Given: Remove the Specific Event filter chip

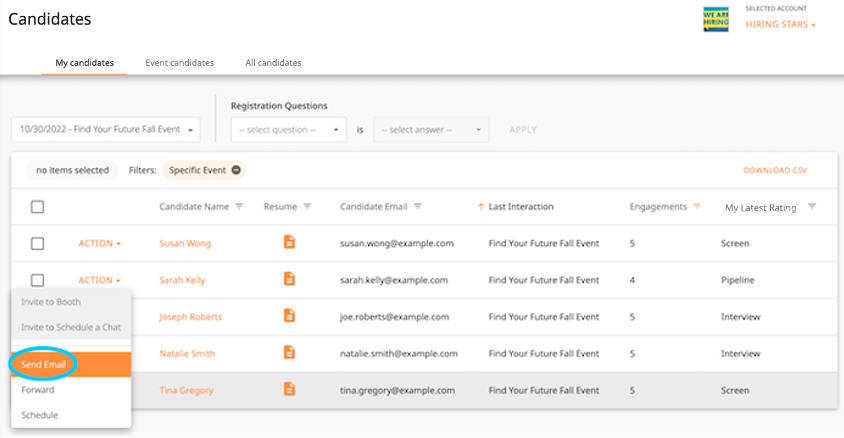Looking at the screenshot, I should (x=236, y=170).
